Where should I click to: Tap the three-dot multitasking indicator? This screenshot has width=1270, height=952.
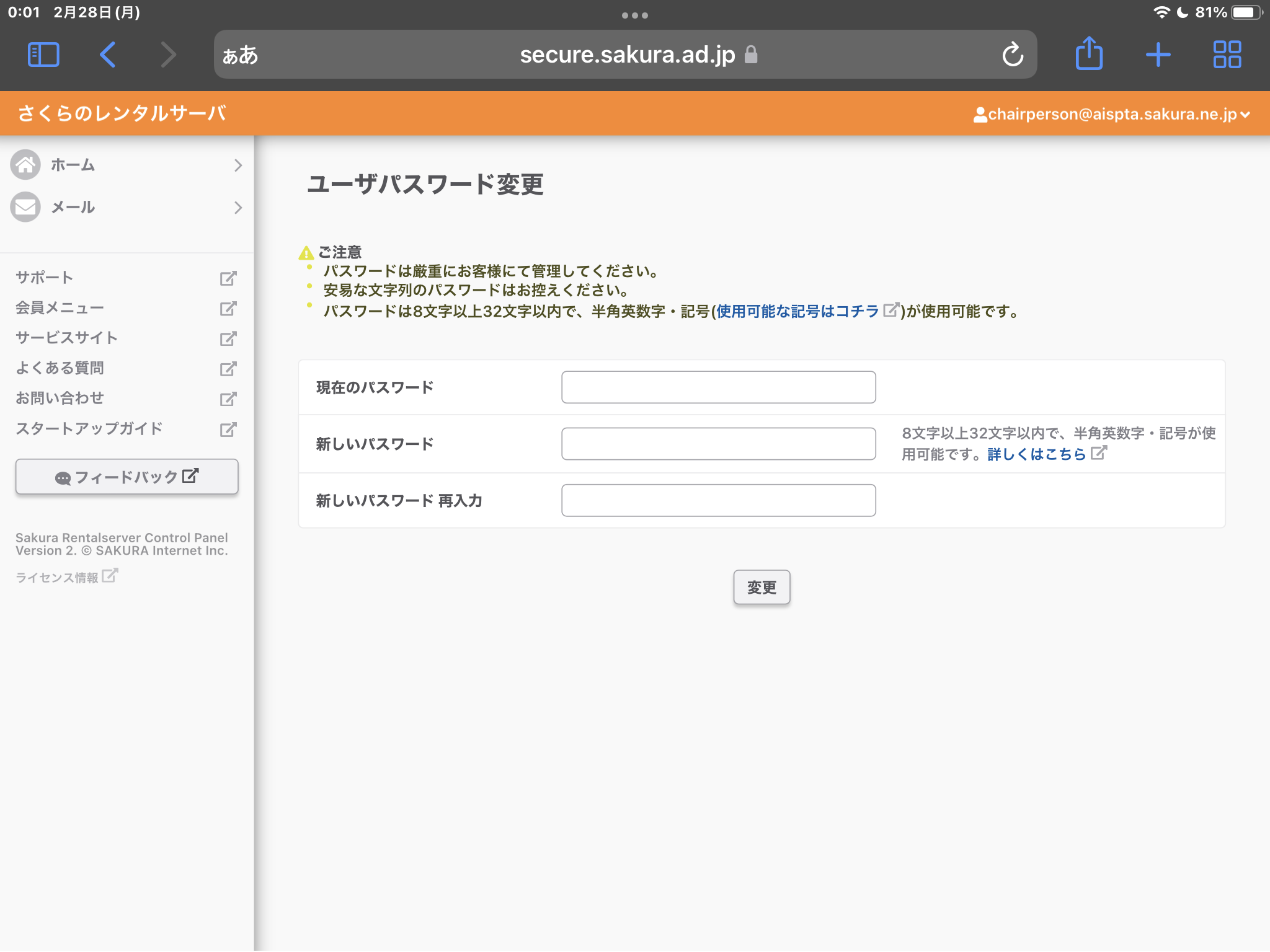click(635, 15)
